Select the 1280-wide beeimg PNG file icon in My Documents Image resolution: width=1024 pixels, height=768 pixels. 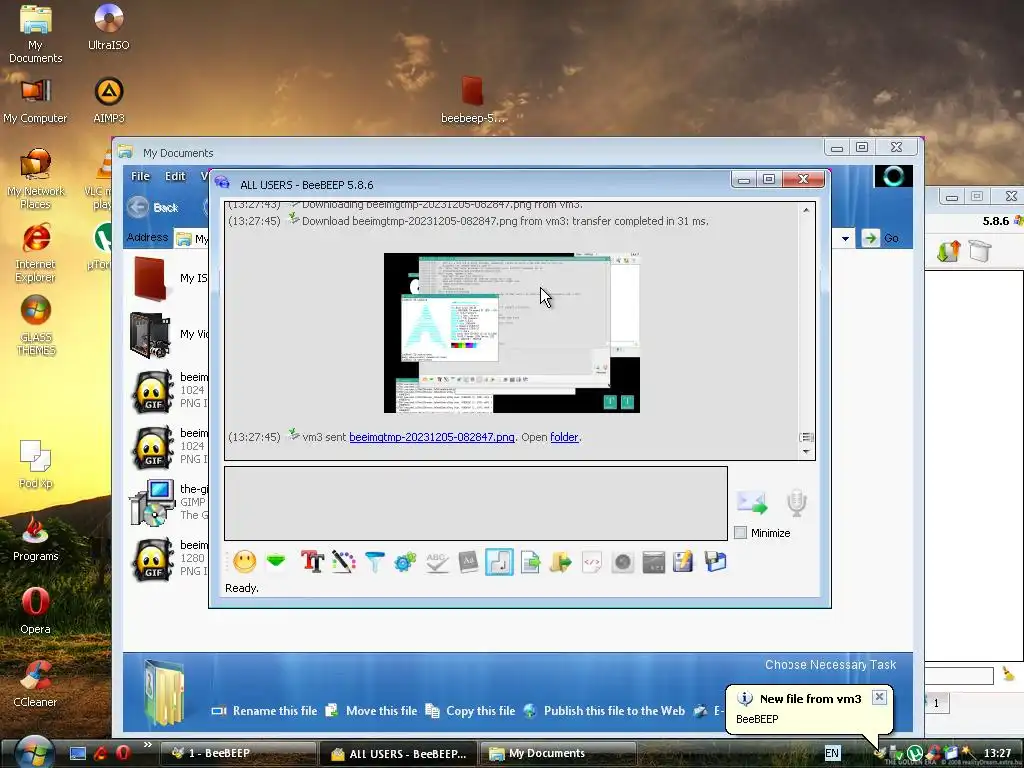point(152,560)
